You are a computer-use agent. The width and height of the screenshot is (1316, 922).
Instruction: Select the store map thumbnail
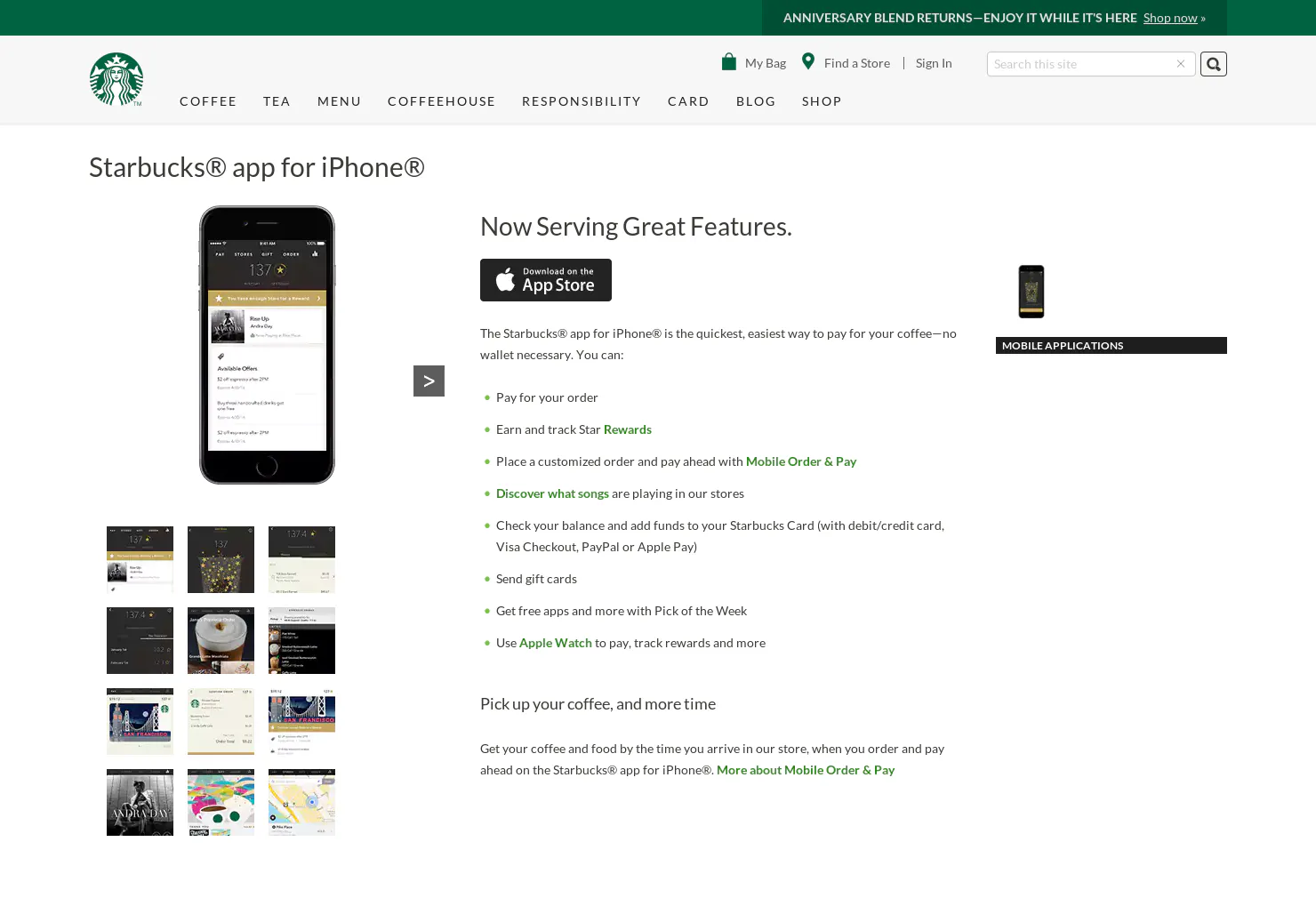(301, 802)
